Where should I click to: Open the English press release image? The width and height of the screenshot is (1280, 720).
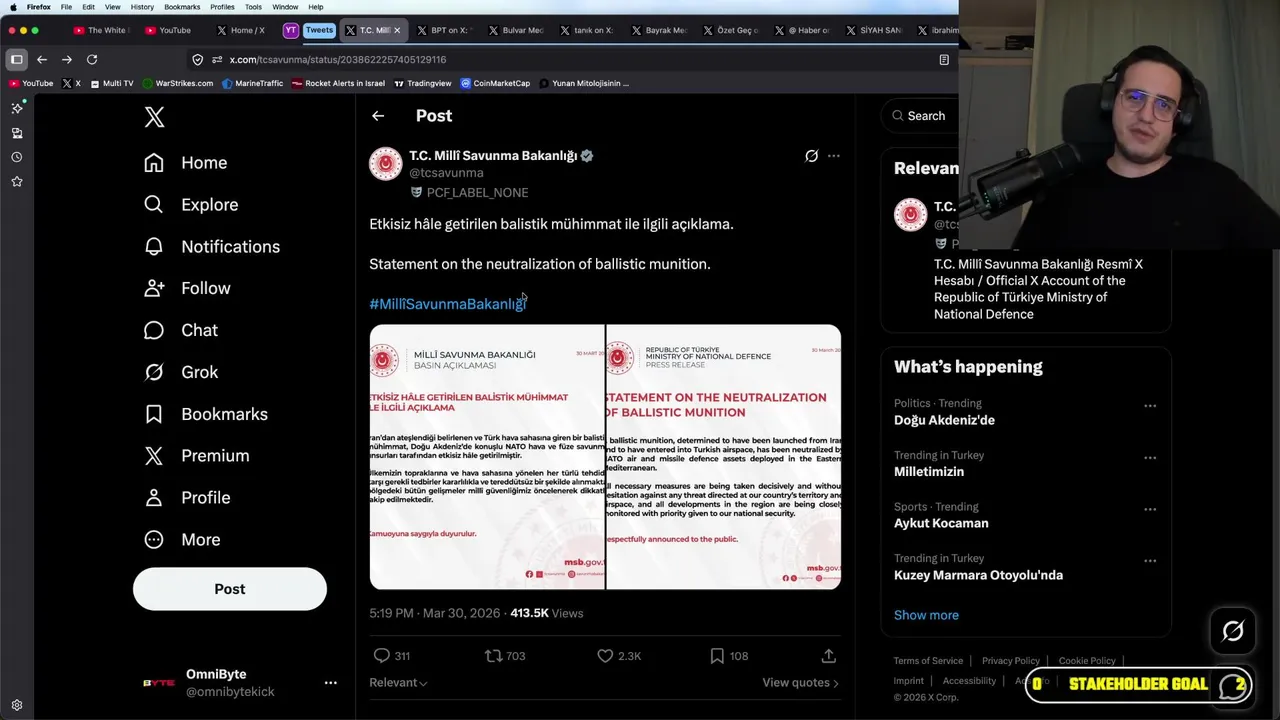coord(723,457)
